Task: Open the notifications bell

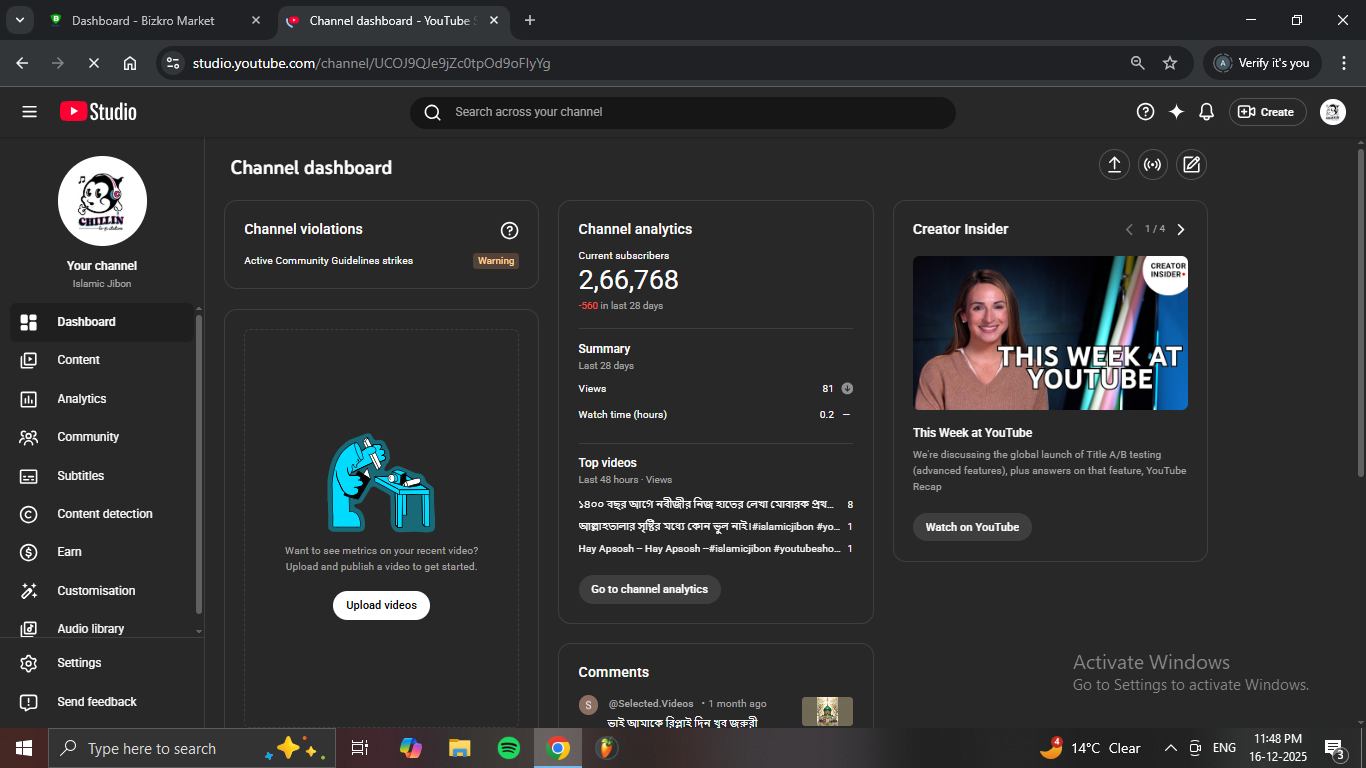Action: [x=1206, y=112]
